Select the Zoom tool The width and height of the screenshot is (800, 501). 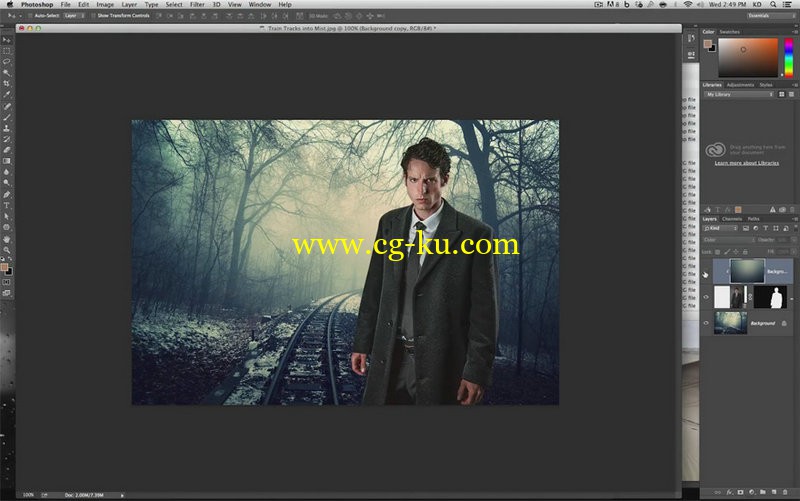point(7,250)
